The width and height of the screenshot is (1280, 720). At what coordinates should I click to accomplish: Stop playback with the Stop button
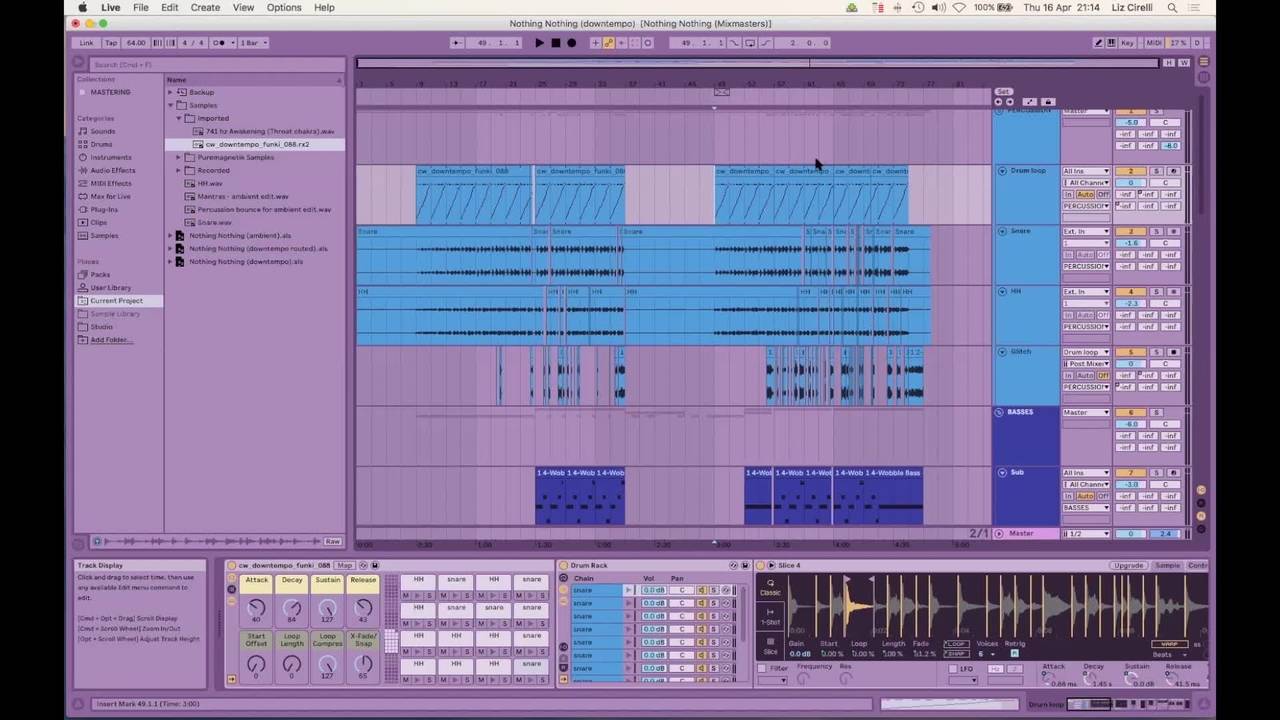pos(556,43)
